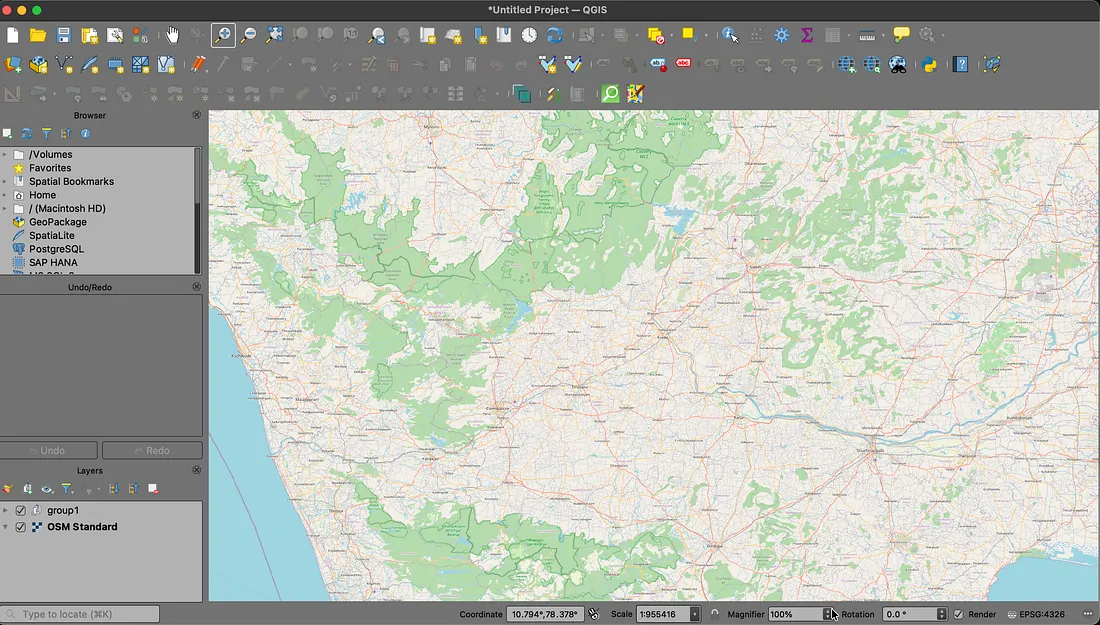Toggle visibility of OSM Standard layer
Image resolution: width=1100 pixels, height=625 pixels.
pyautogui.click(x=20, y=527)
